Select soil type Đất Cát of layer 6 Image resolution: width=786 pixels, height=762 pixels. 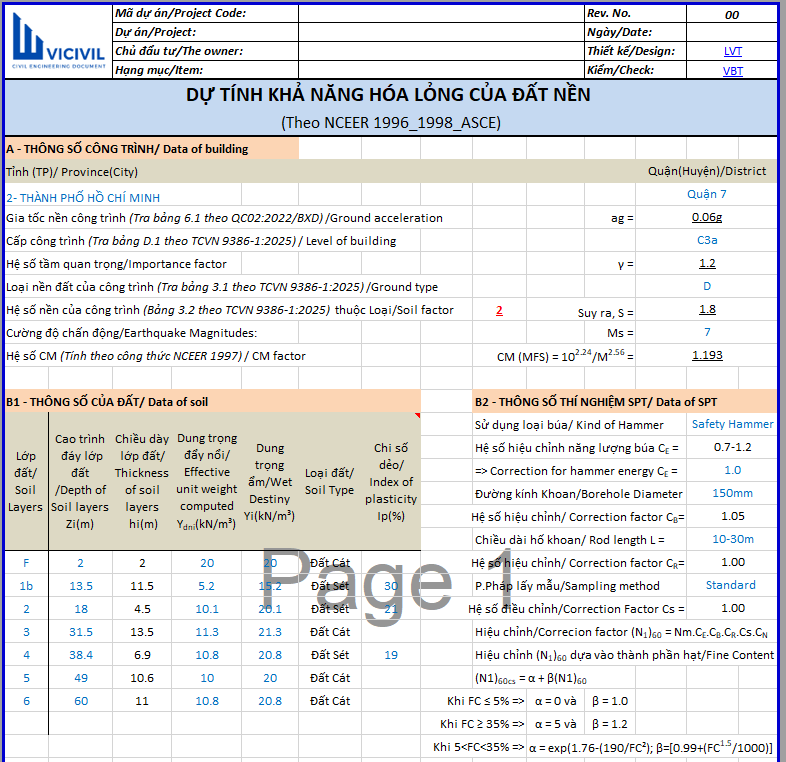coord(329,701)
